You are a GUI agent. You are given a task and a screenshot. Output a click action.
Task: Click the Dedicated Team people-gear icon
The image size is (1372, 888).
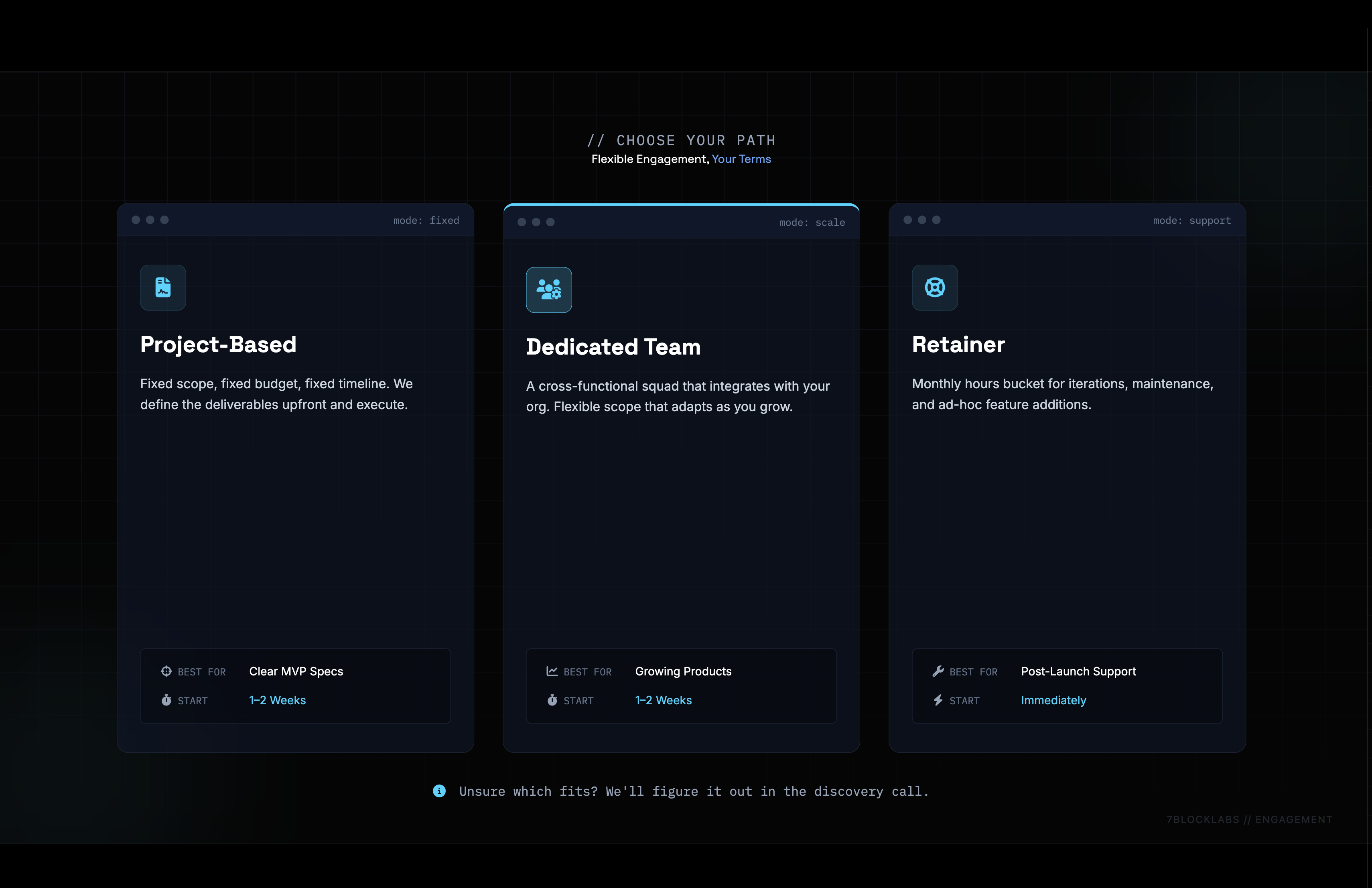point(548,289)
